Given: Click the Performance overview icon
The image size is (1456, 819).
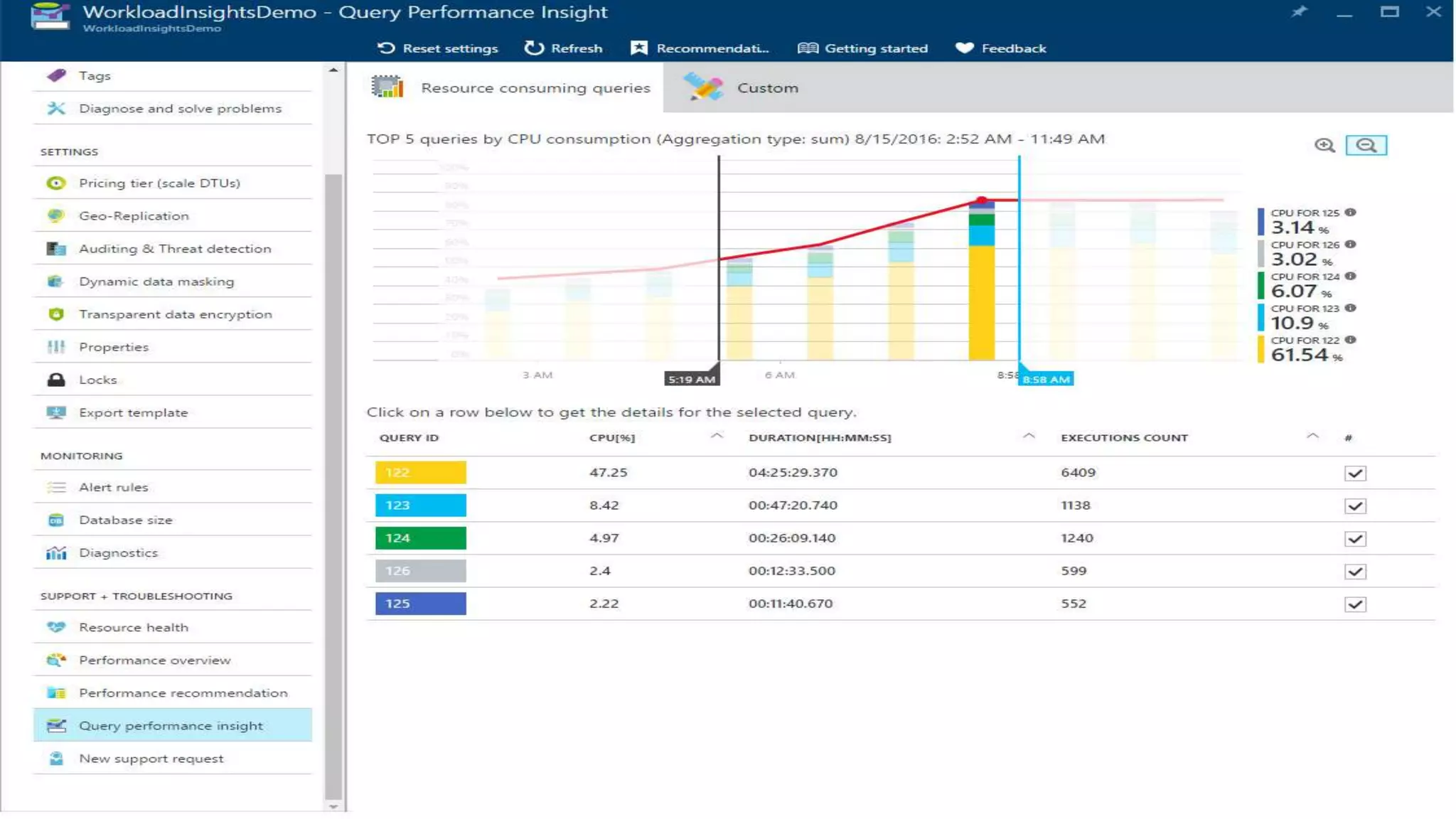Looking at the screenshot, I should (x=56, y=660).
